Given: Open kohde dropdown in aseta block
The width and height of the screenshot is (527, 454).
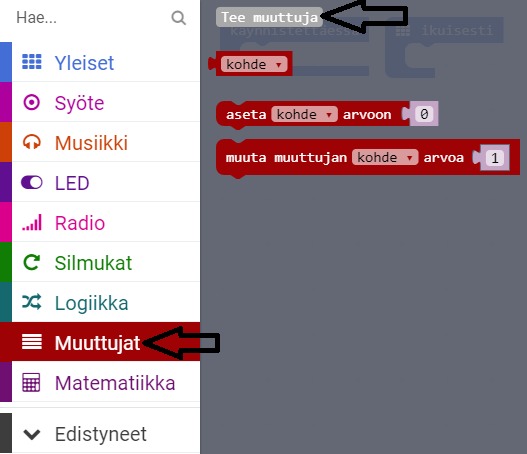Looking at the screenshot, I should click(x=304, y=115).
